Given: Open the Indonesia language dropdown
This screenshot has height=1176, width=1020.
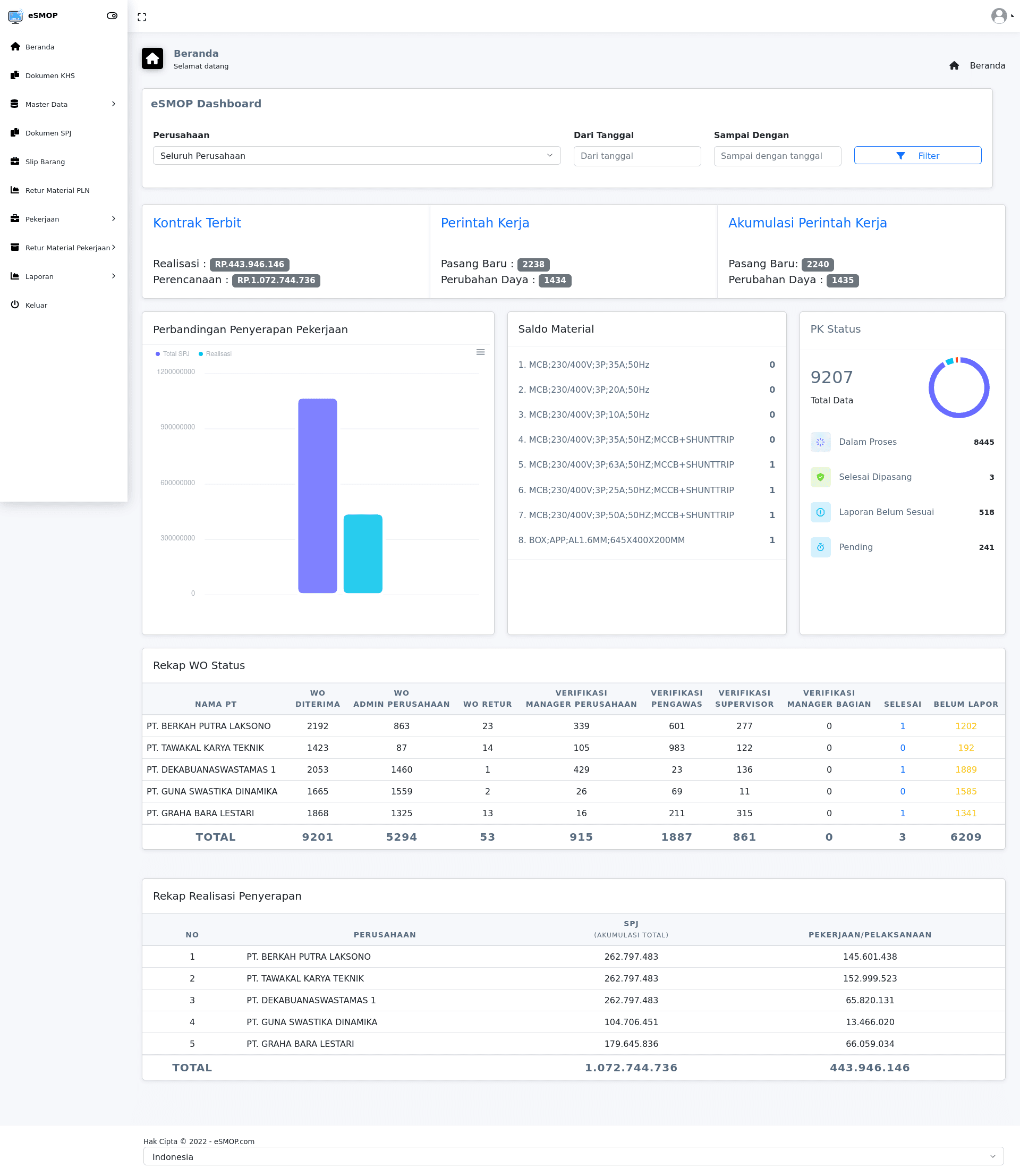Looking at the screenshot, I should pyautogui.click(x=573, y=1157).
